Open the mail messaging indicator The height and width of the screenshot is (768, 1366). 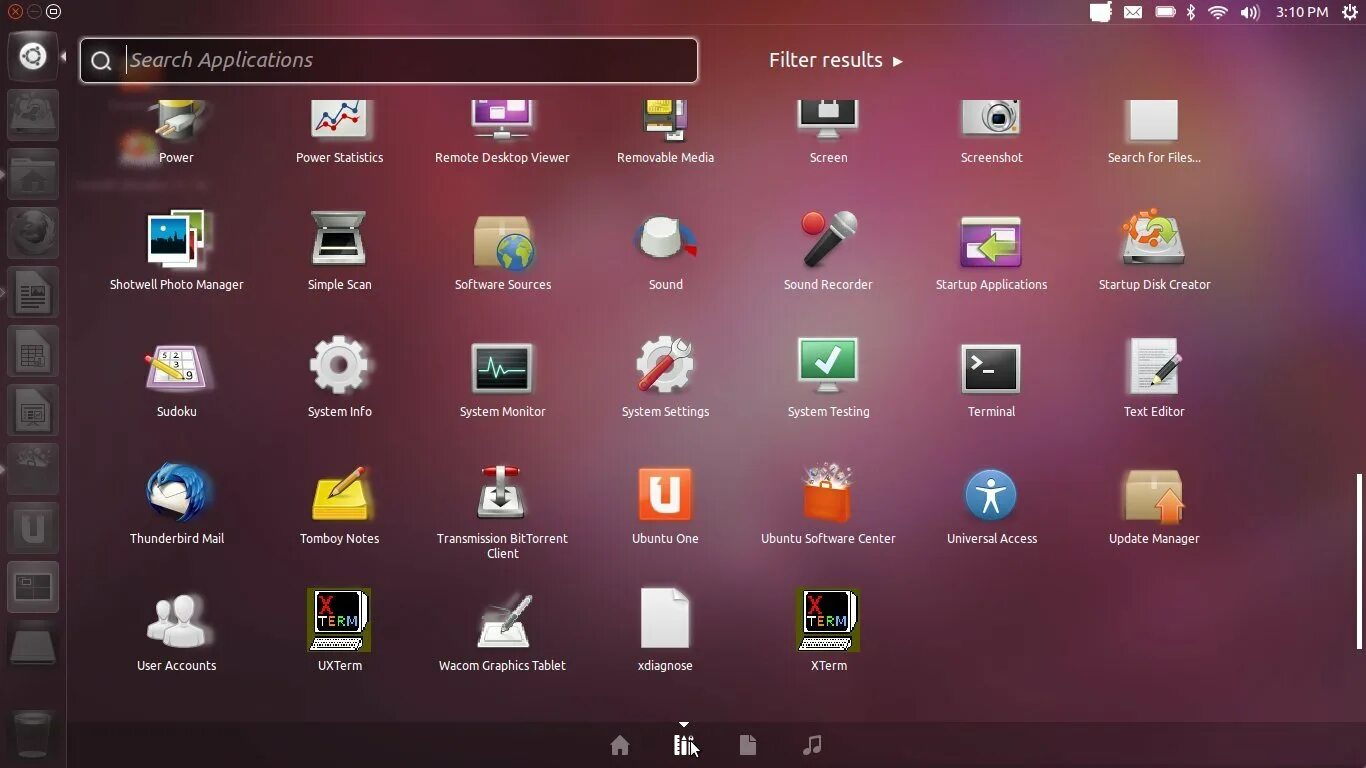1133,12
